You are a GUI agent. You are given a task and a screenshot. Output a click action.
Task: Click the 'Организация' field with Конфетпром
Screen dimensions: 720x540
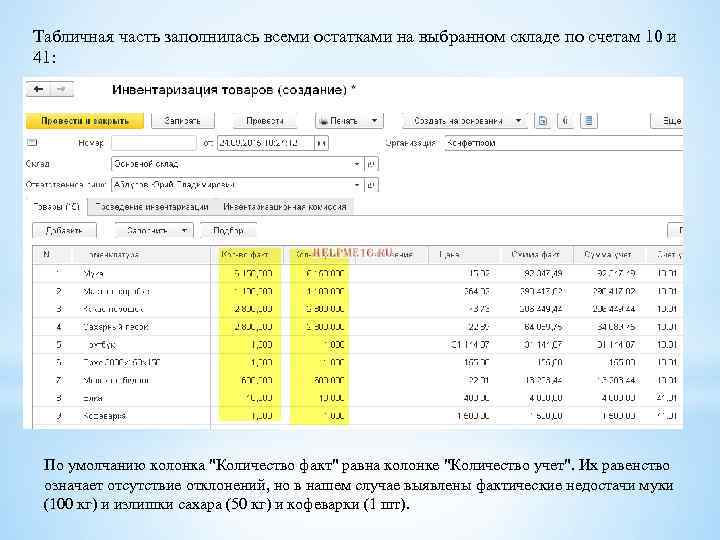pyautogui.click(x=564, y=143)
